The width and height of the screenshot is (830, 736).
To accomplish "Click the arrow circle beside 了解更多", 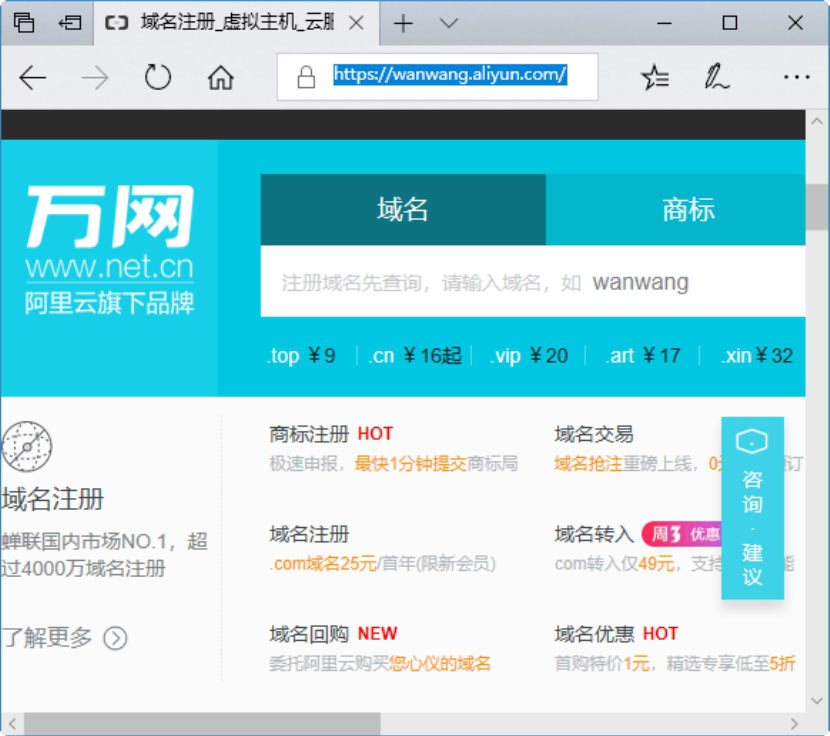I will pyautogui.click(x=116, y=638).
